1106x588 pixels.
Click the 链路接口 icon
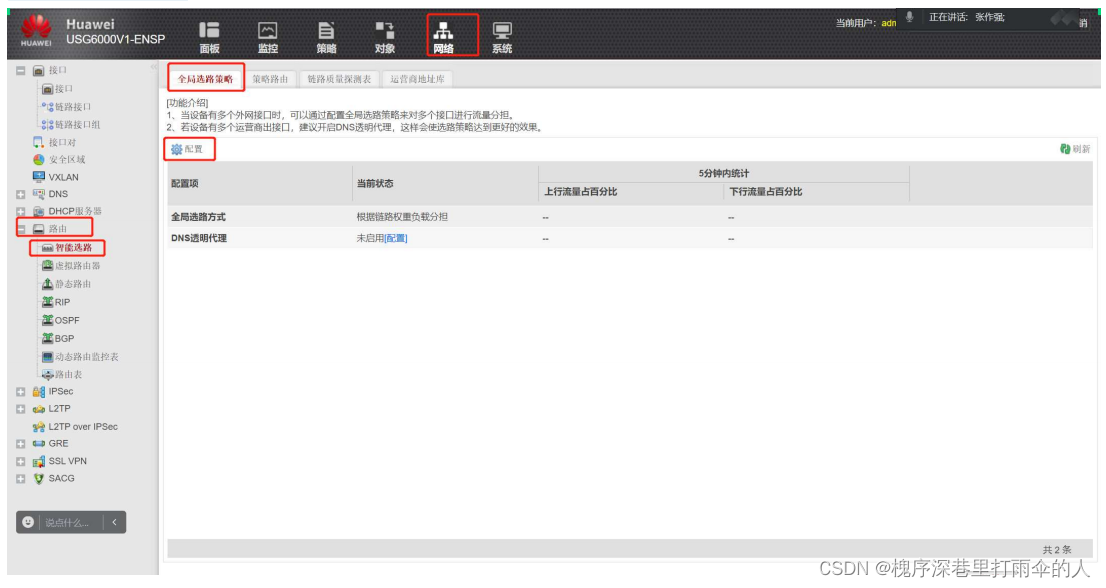[47, 107]
